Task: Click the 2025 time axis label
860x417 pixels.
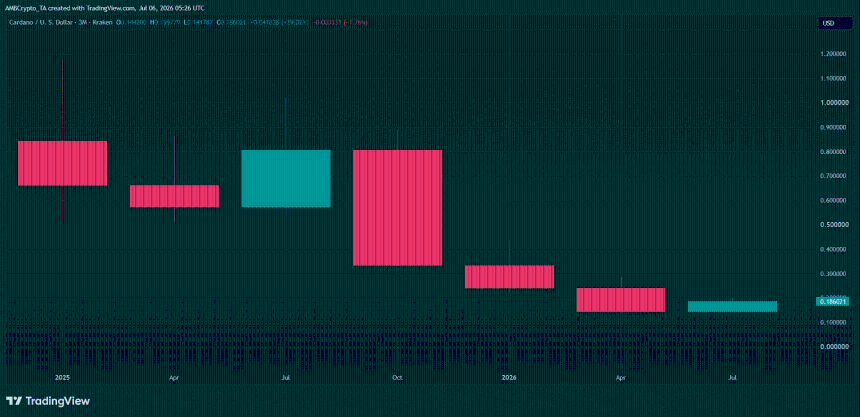Action: 63,377
